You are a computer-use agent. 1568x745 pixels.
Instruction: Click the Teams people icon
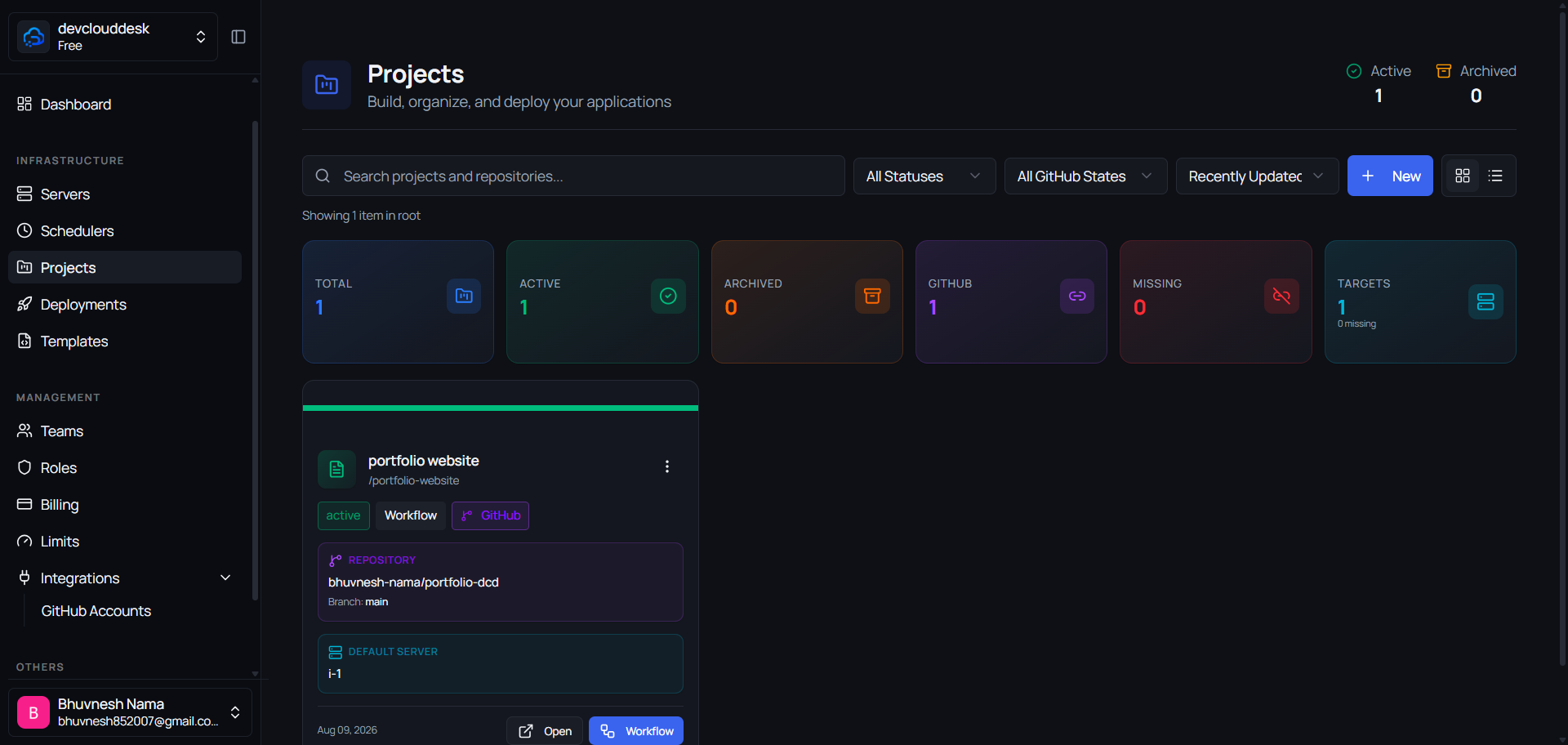point(24,430)
